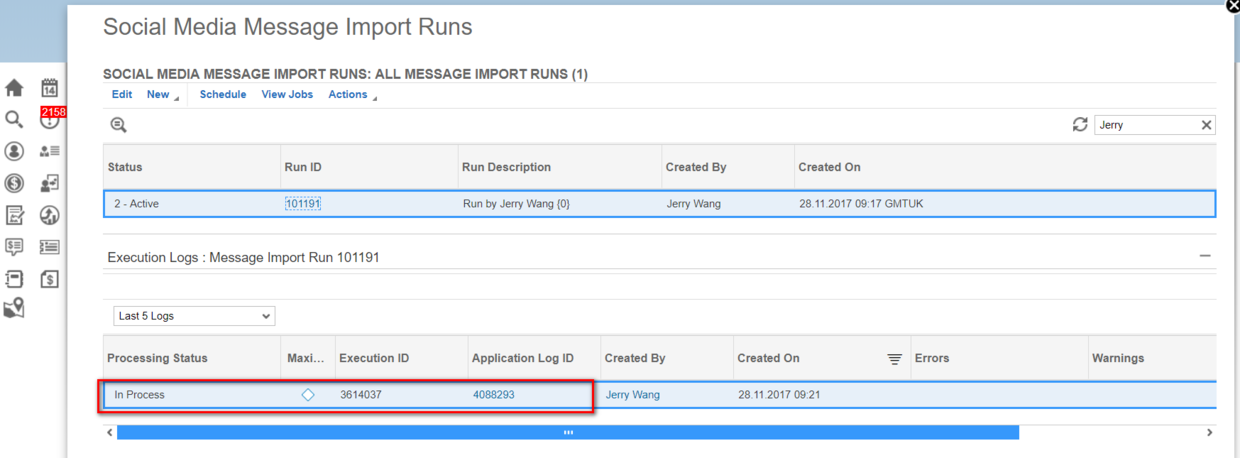
Task: Click the sidebar search magnifier icon
Action: [x=14, y=120]
